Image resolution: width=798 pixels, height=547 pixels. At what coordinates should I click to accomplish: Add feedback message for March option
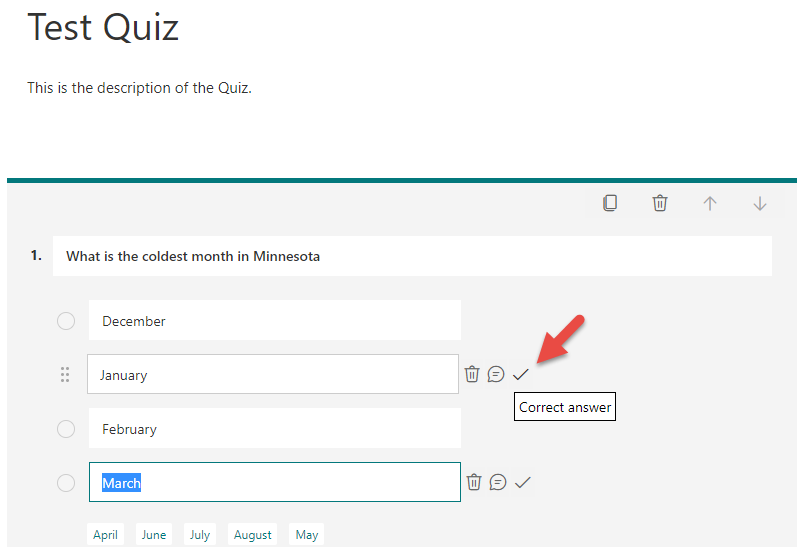[x=498, y=482]
